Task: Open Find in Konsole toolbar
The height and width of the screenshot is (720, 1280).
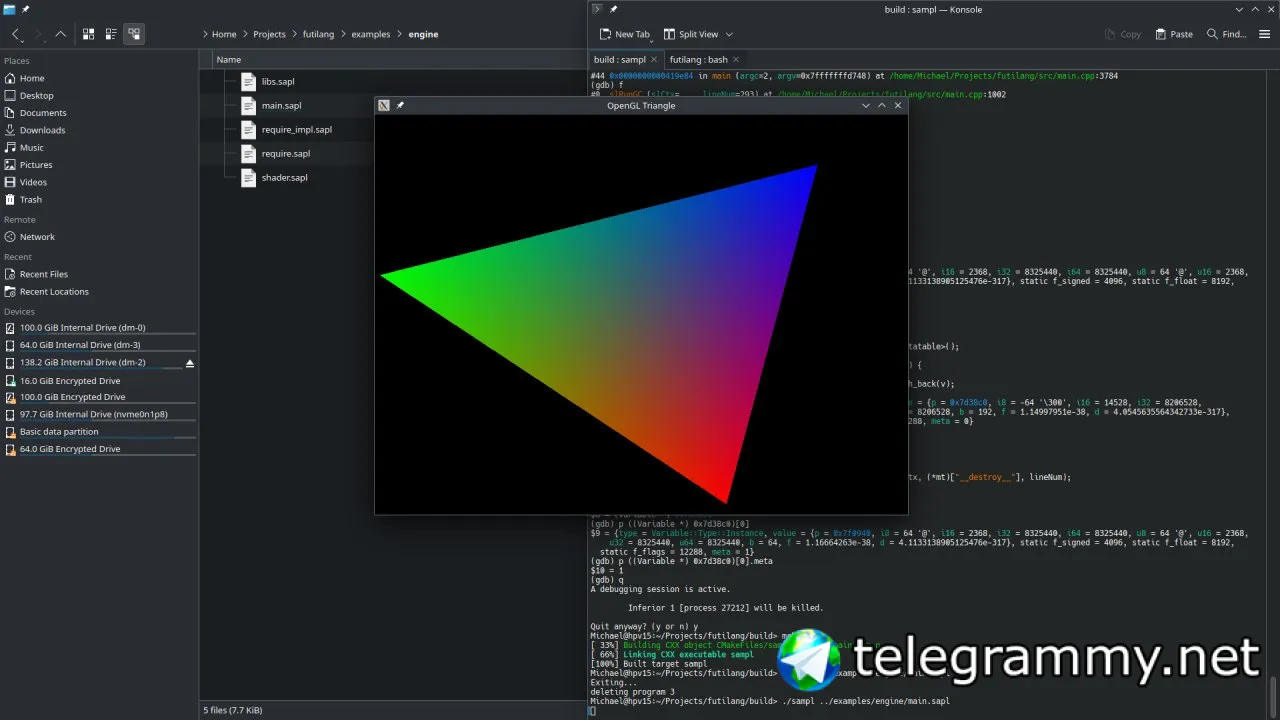Action: coord(1226,34)
